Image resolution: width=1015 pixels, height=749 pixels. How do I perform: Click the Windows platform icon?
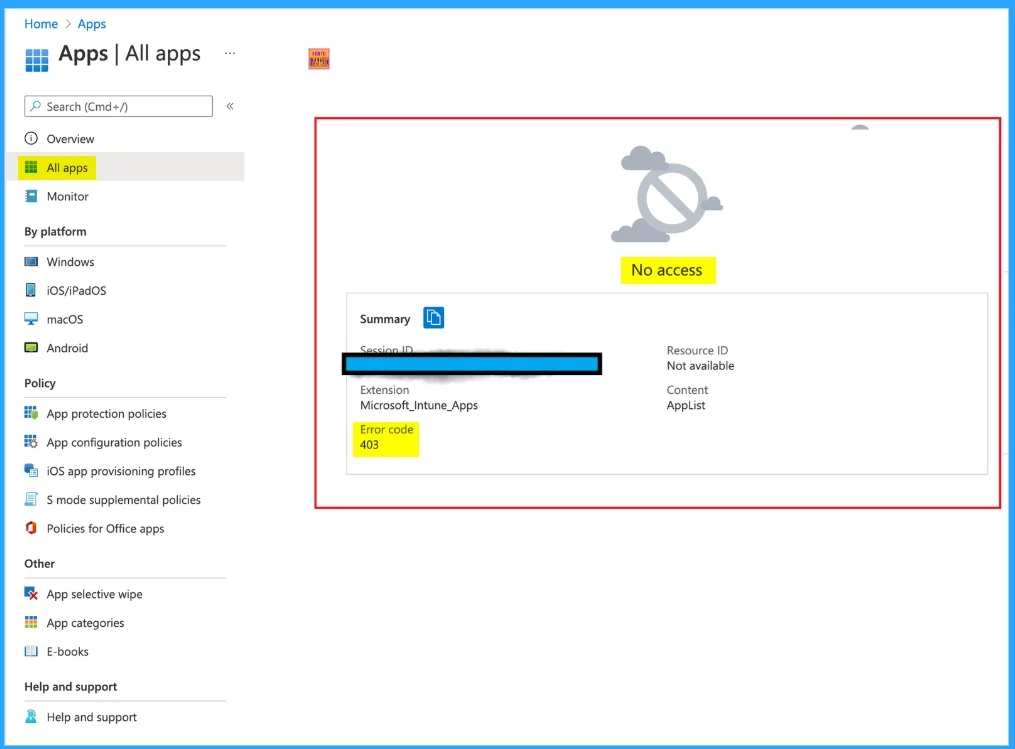pyautogui.click(x=31, y=262)
